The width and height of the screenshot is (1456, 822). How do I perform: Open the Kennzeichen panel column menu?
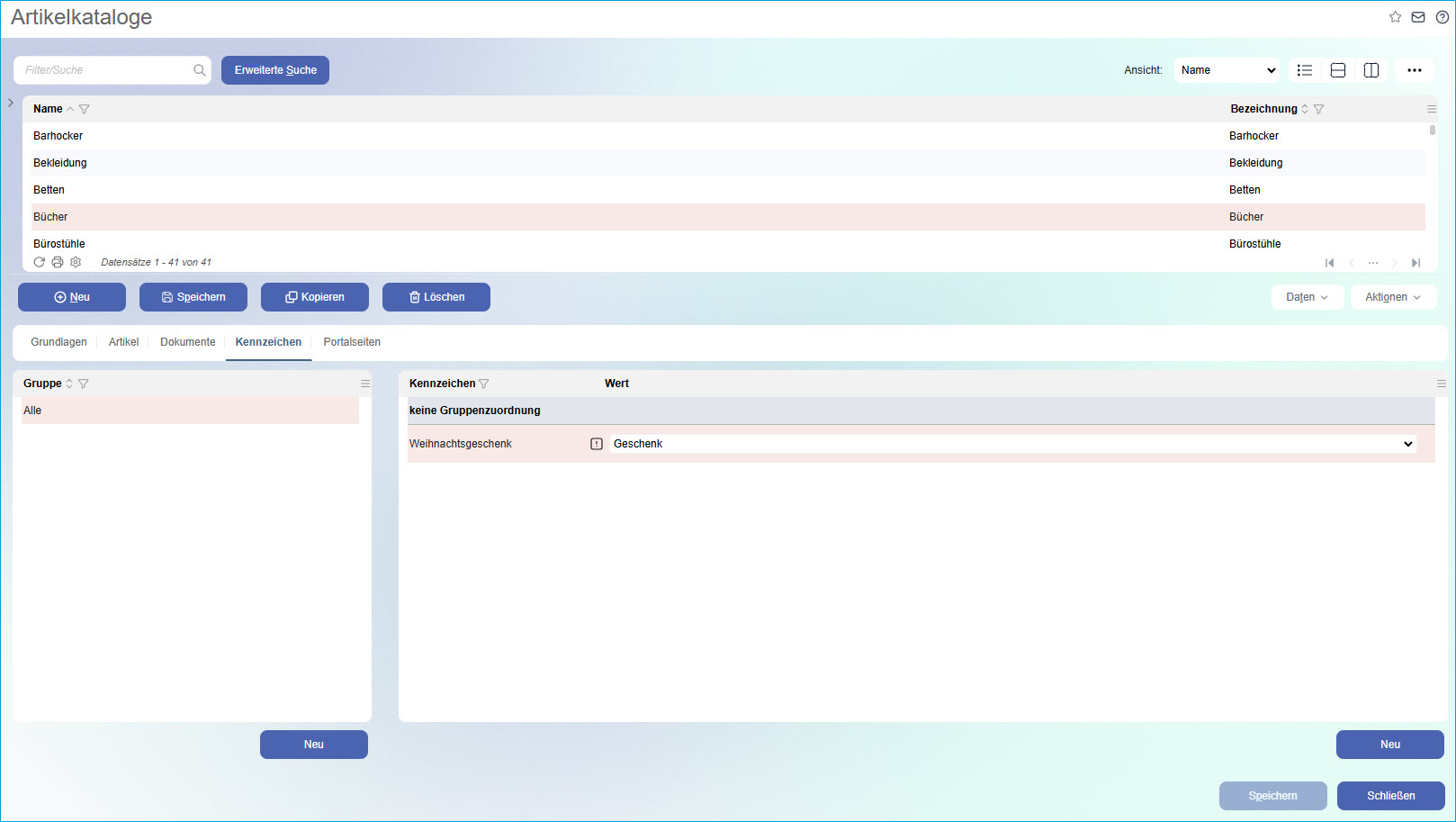coord(1442,384)
